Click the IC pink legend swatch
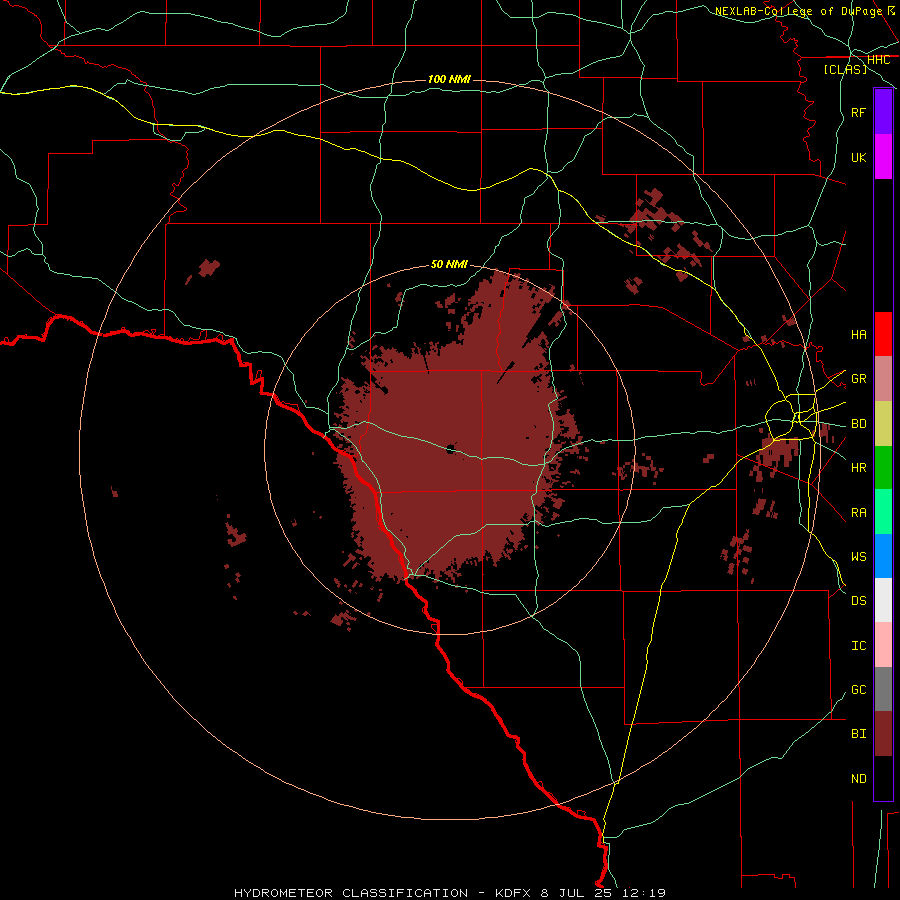Image resolution: width=900 pixels, height=900 pixels. [x=883, y=645]
